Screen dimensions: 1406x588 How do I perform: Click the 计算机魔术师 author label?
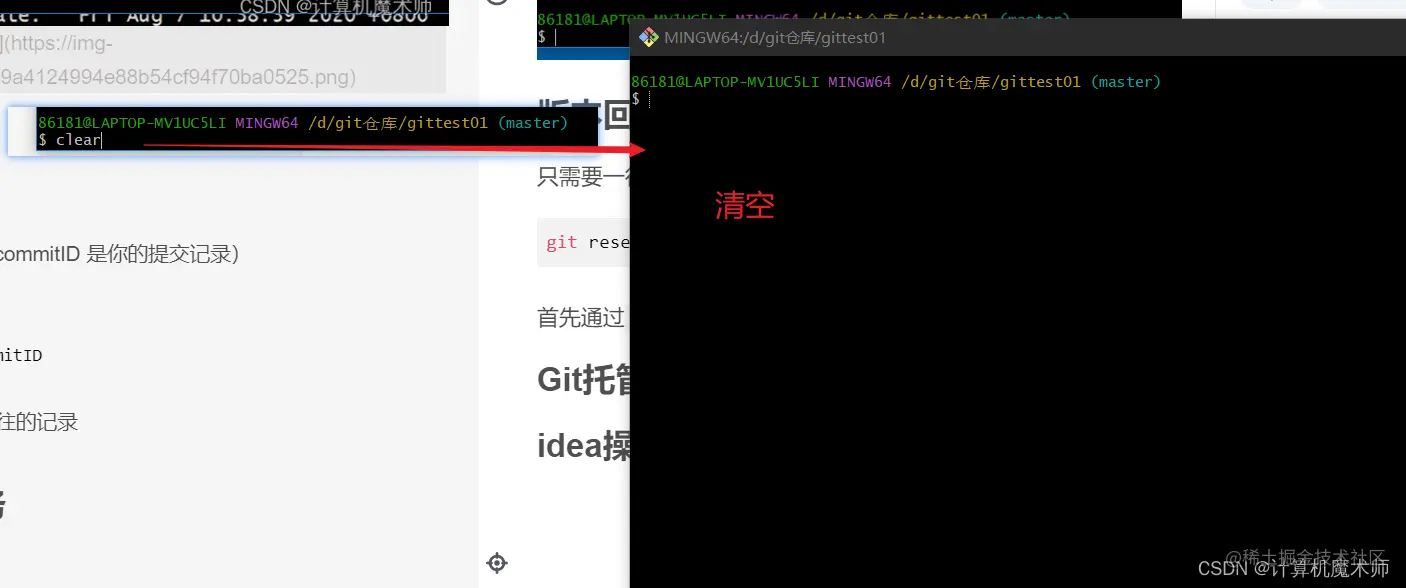pos(1321,568)
